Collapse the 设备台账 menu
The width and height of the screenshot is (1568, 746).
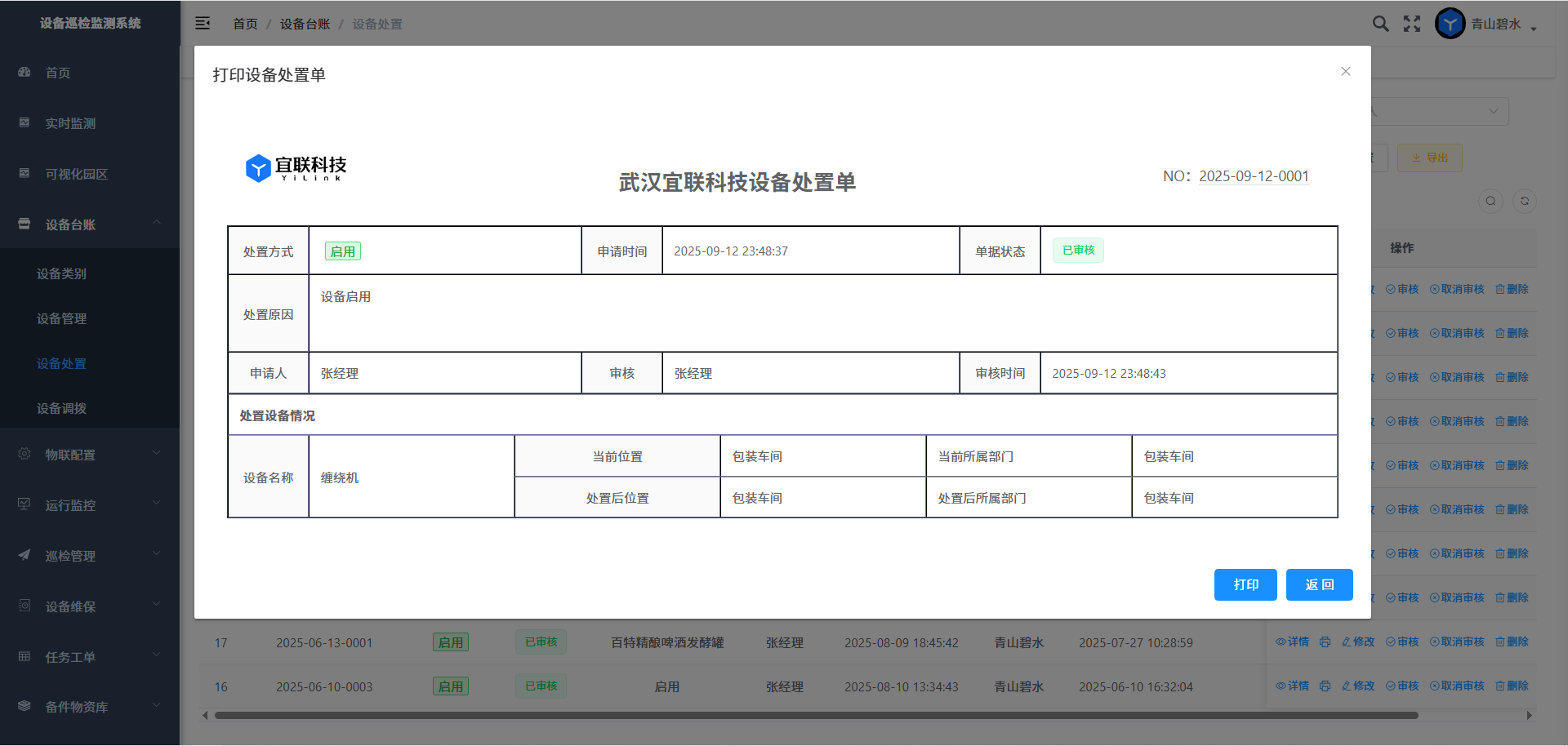tap(90, 224)
